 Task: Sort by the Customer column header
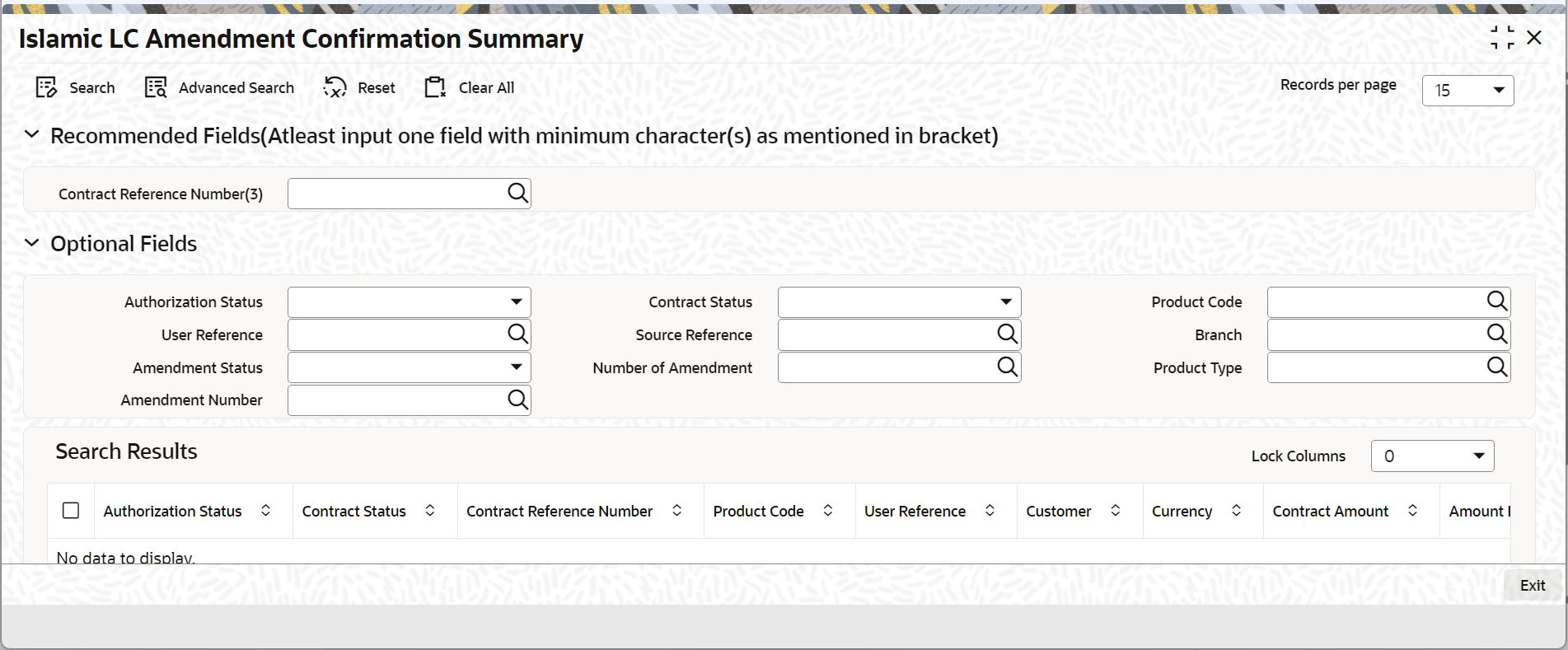(1115, 511)
